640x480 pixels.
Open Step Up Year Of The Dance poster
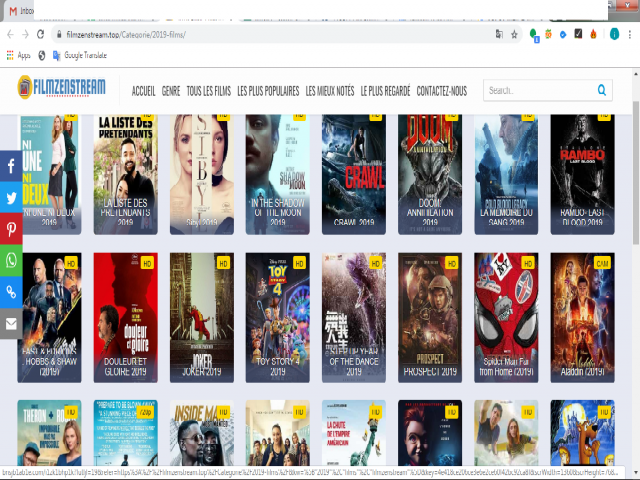pos(354,318)
